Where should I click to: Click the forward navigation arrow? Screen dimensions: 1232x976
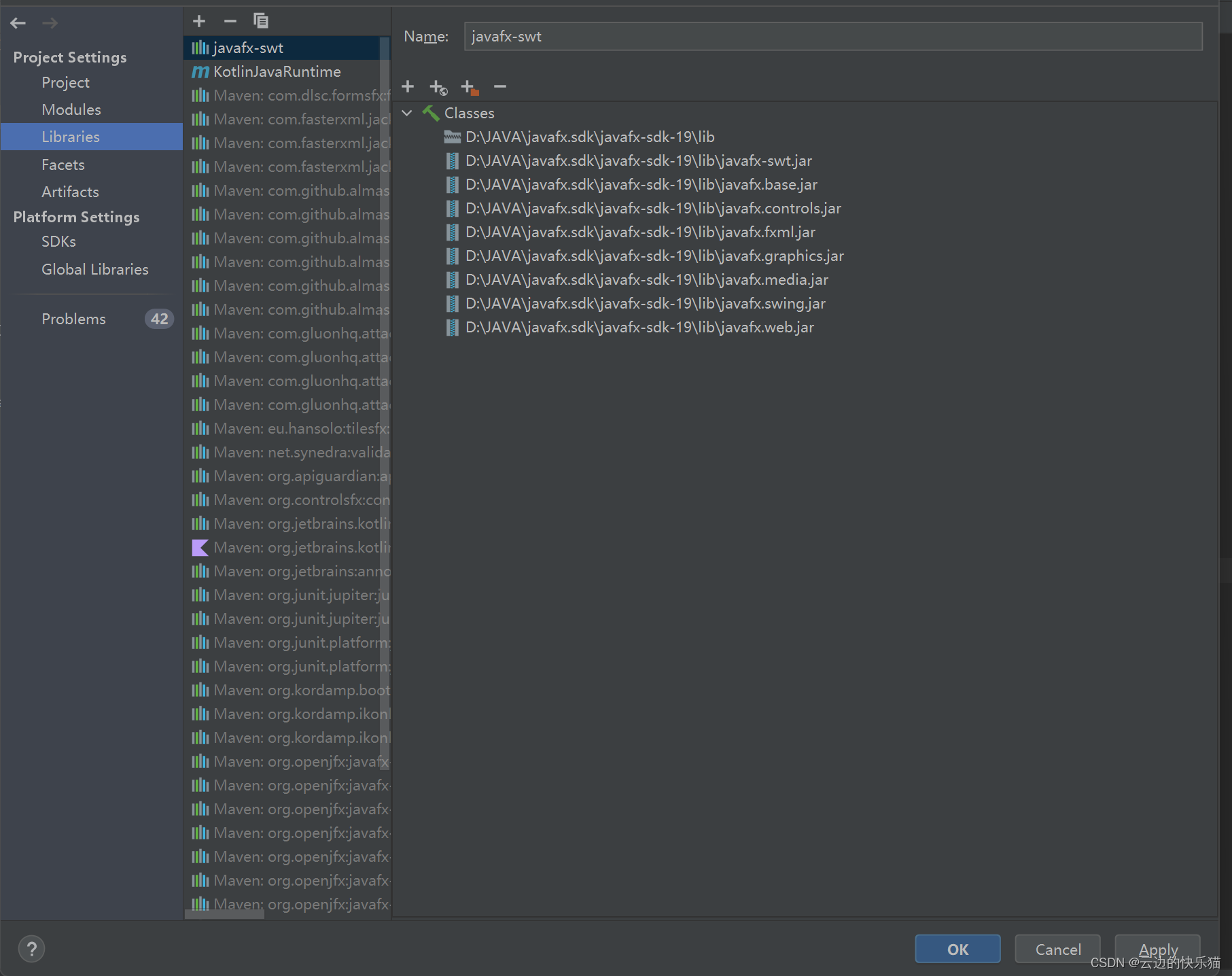click(50, 23)
